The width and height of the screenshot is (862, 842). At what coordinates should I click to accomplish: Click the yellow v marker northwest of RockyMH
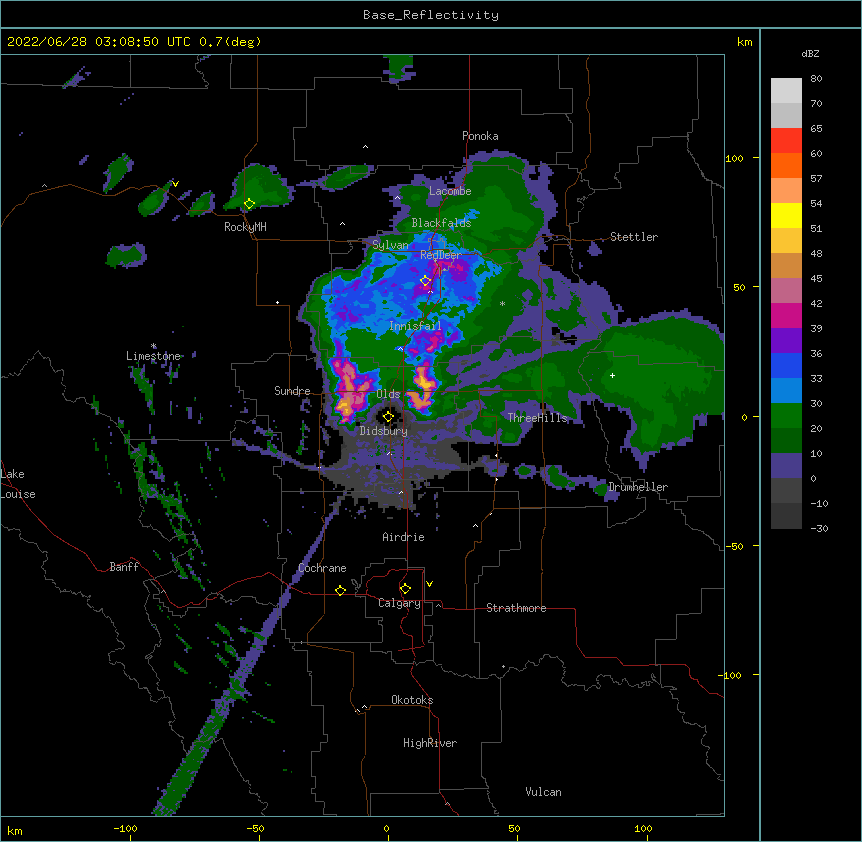click(x=175, y=184)
